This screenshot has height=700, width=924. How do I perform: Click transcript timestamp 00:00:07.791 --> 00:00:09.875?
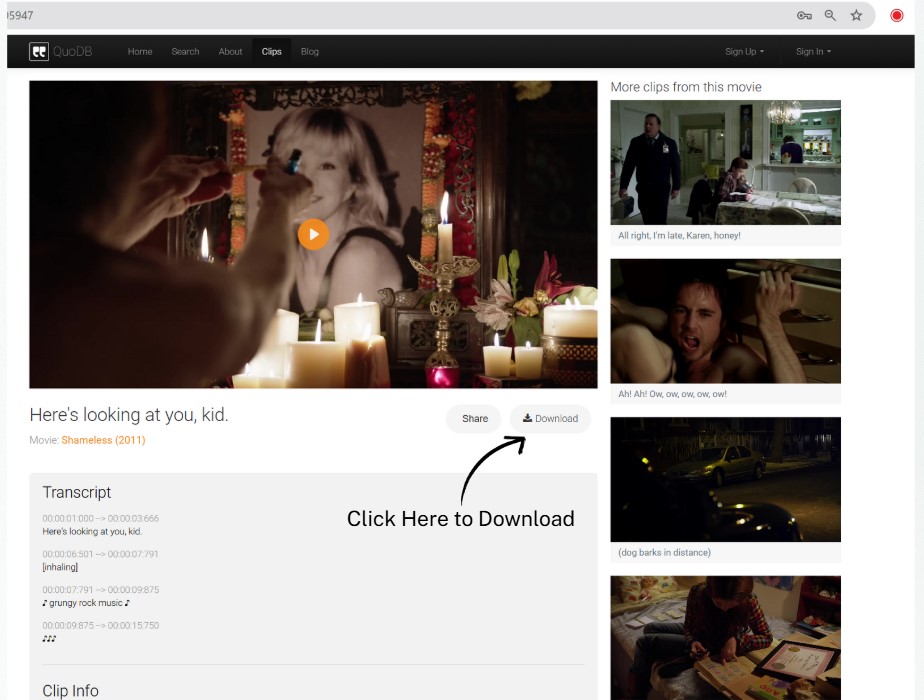101,590
